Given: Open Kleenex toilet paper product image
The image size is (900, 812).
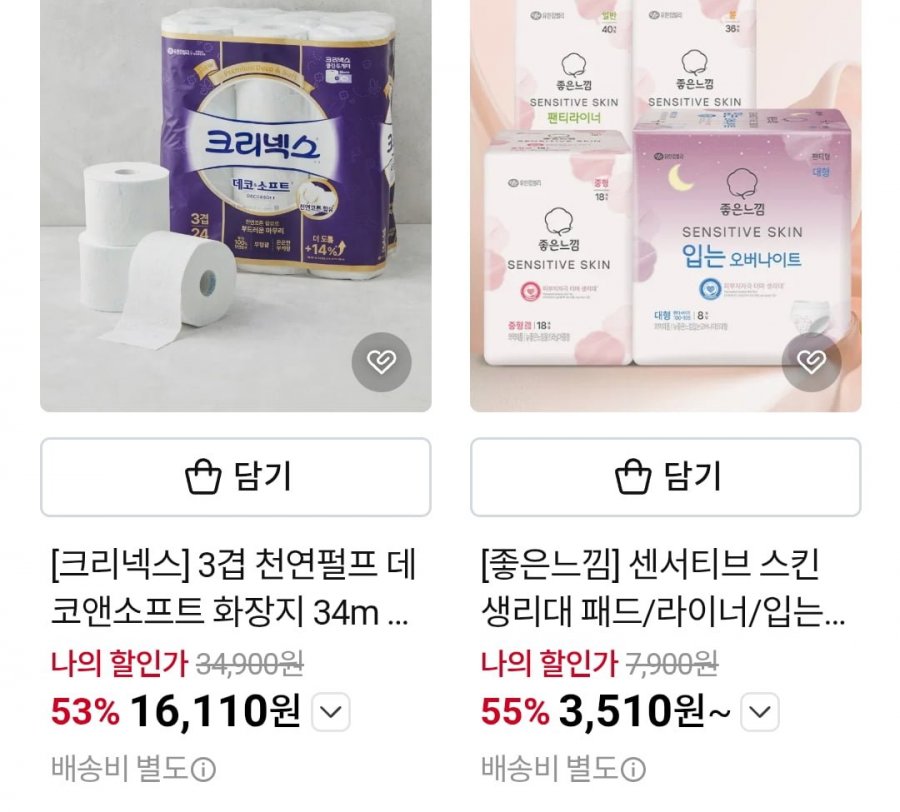Looking at the screenshot, I should (236, 205).
